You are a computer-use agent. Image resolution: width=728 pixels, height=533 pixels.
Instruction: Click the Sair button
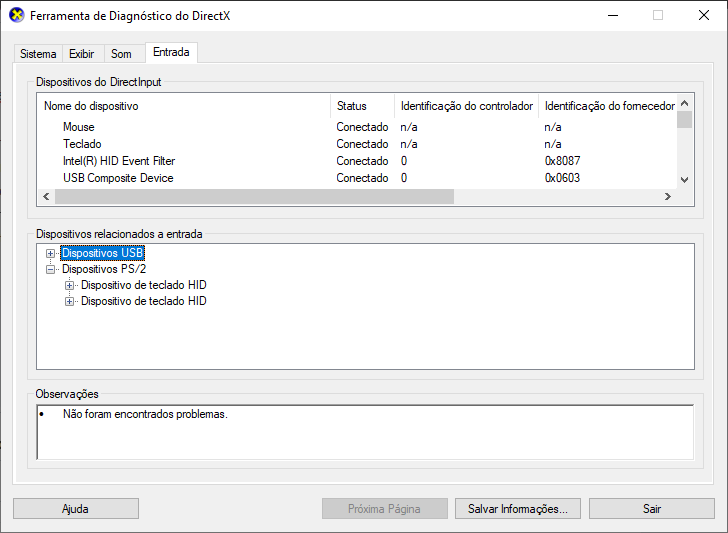pos(652,508)
